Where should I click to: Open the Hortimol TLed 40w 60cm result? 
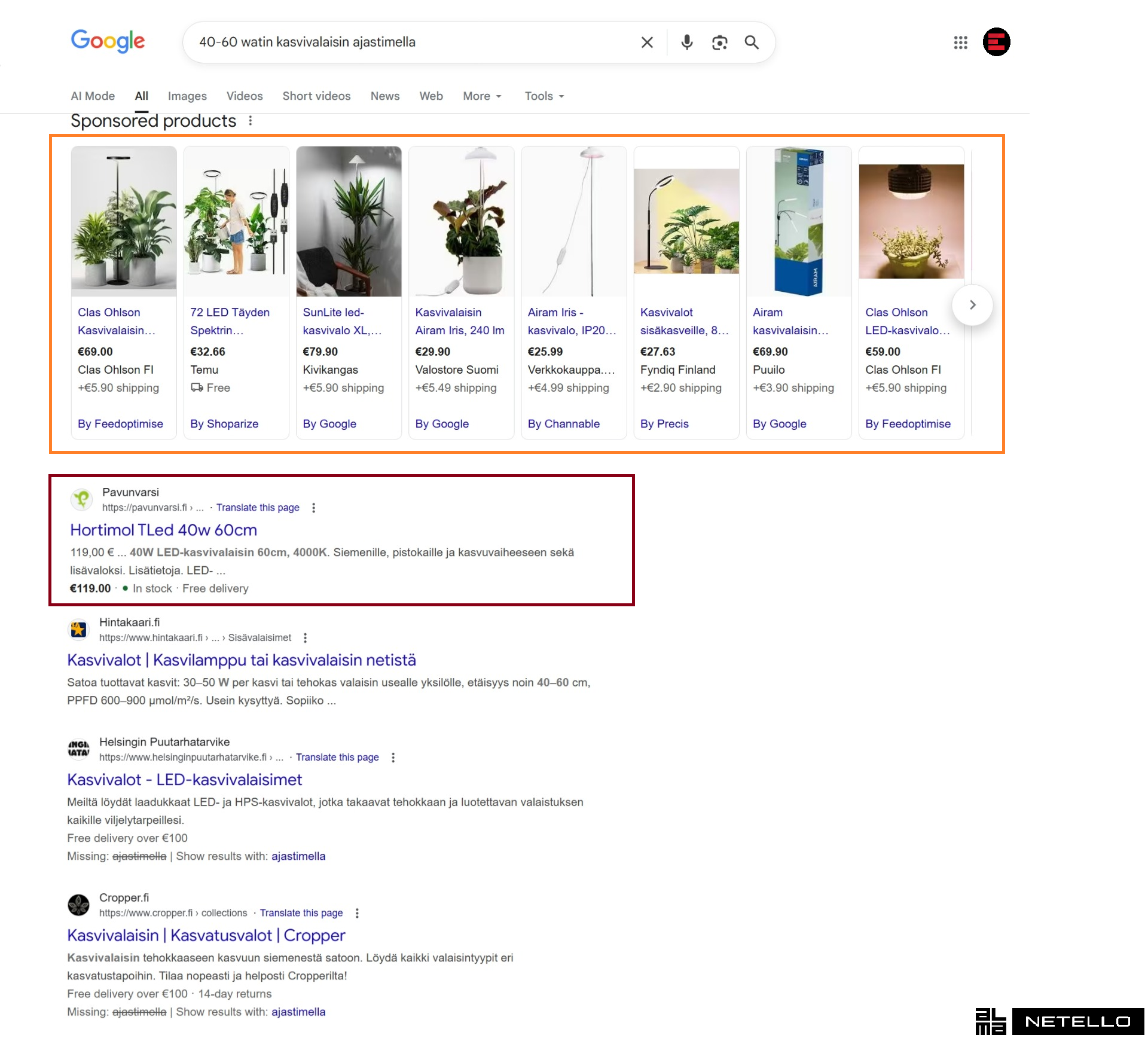[164, 530]
